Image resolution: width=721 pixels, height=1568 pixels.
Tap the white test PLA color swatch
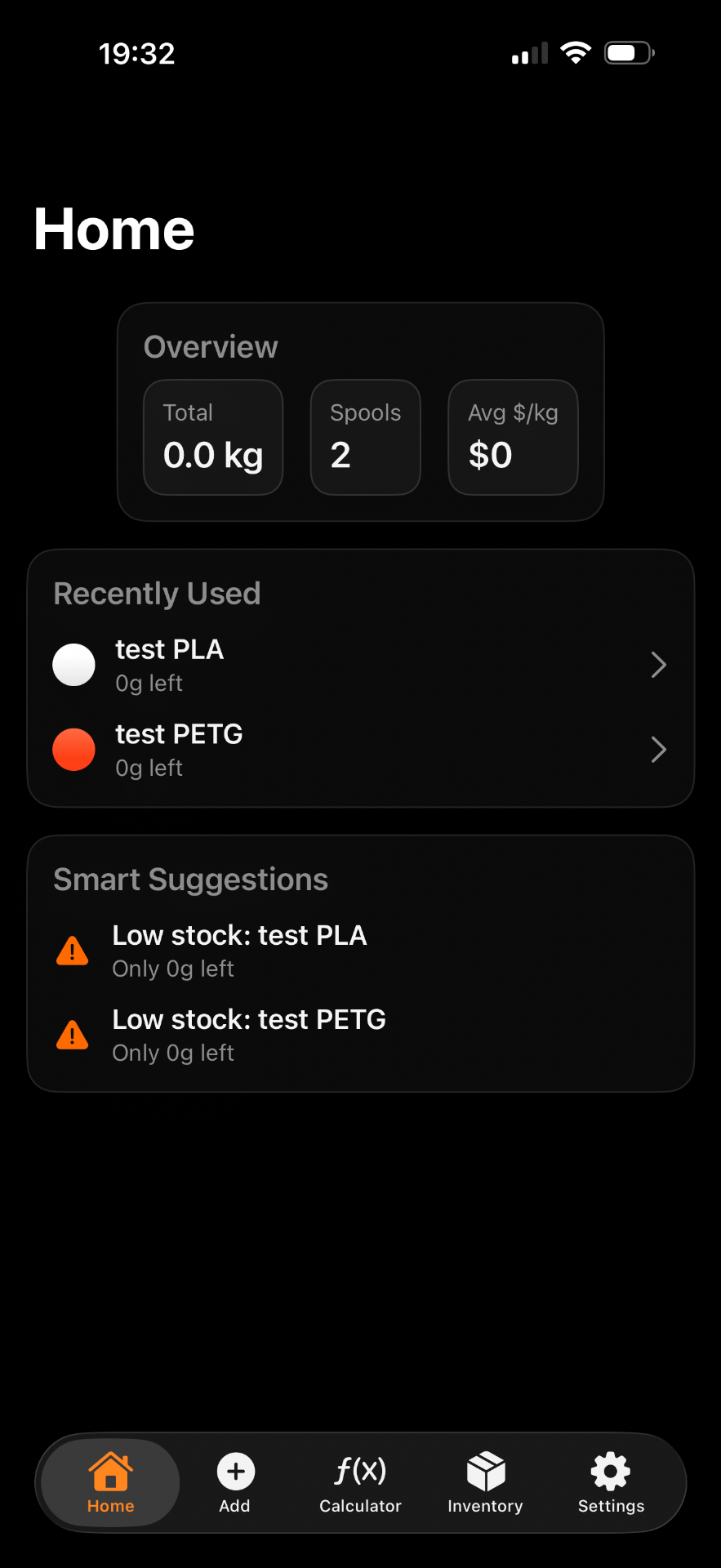[x=74, y=665]
